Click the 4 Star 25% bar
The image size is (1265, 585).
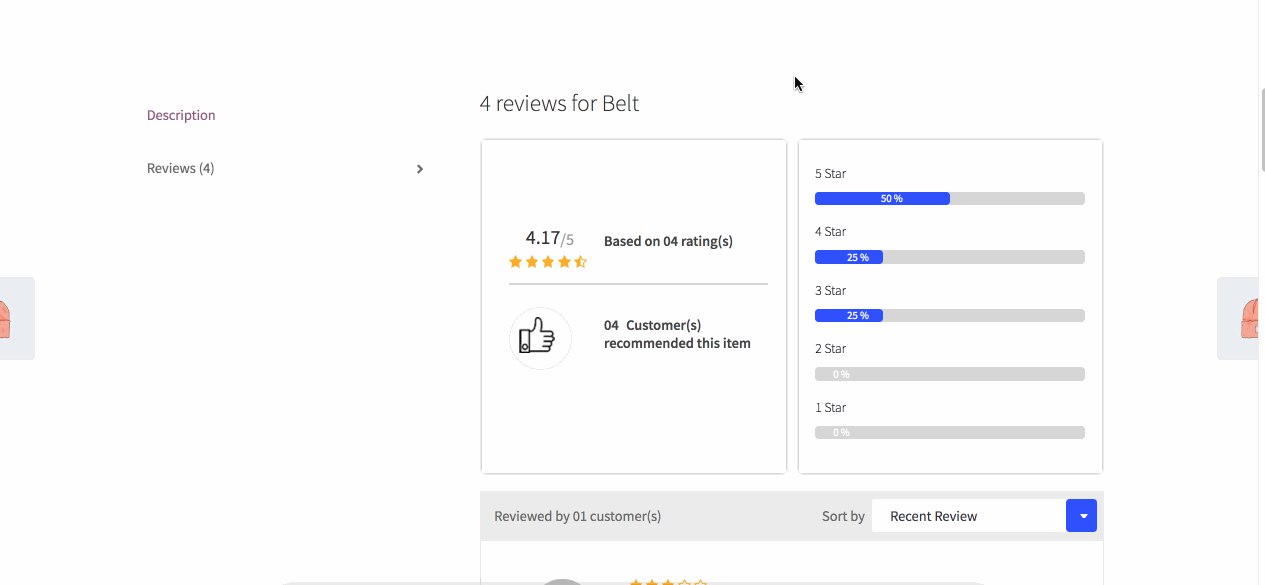pos(949,257)
